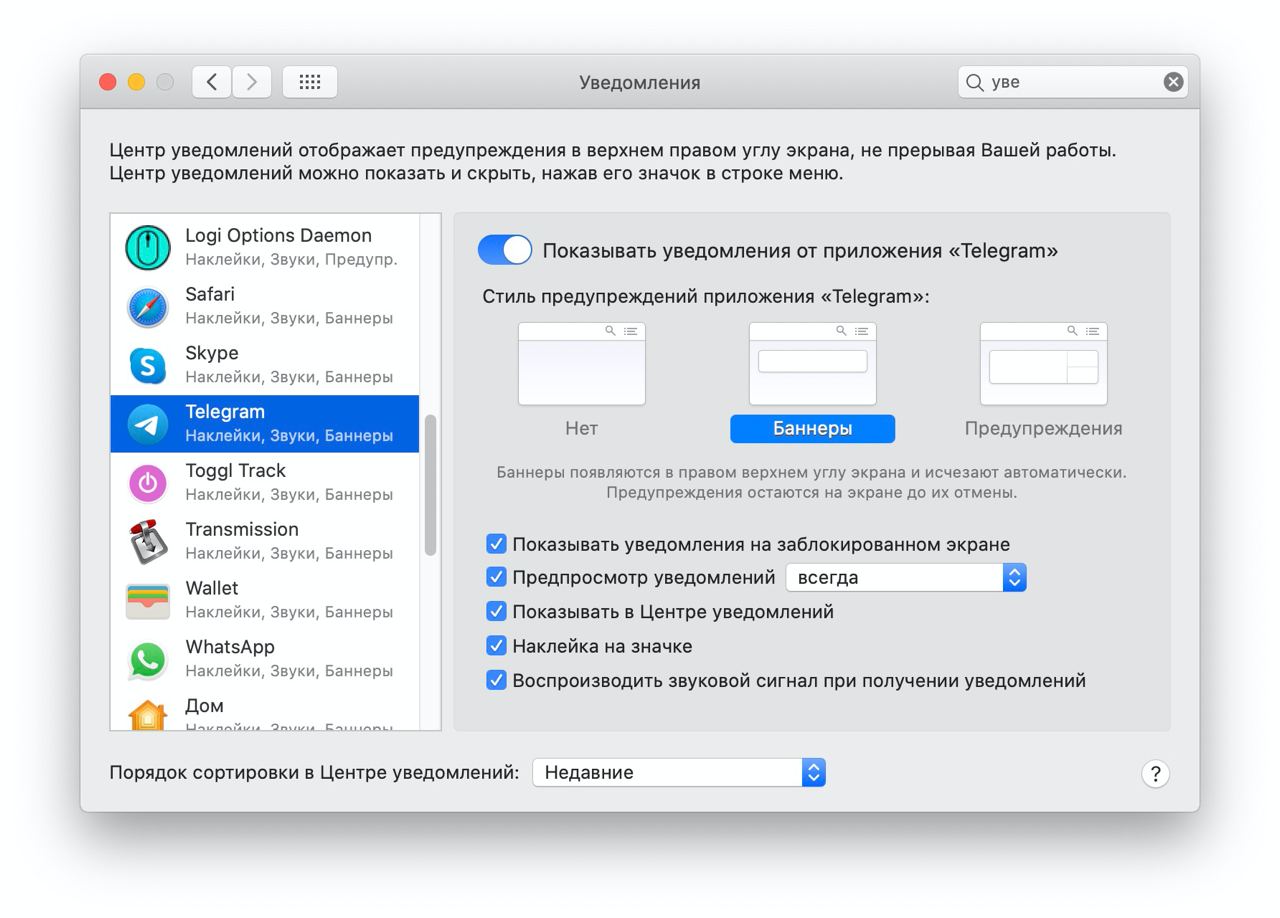Screen dimensions: 1280x918
Task: Uncheck show notifications on locked screen
Action: pos(496,544)
